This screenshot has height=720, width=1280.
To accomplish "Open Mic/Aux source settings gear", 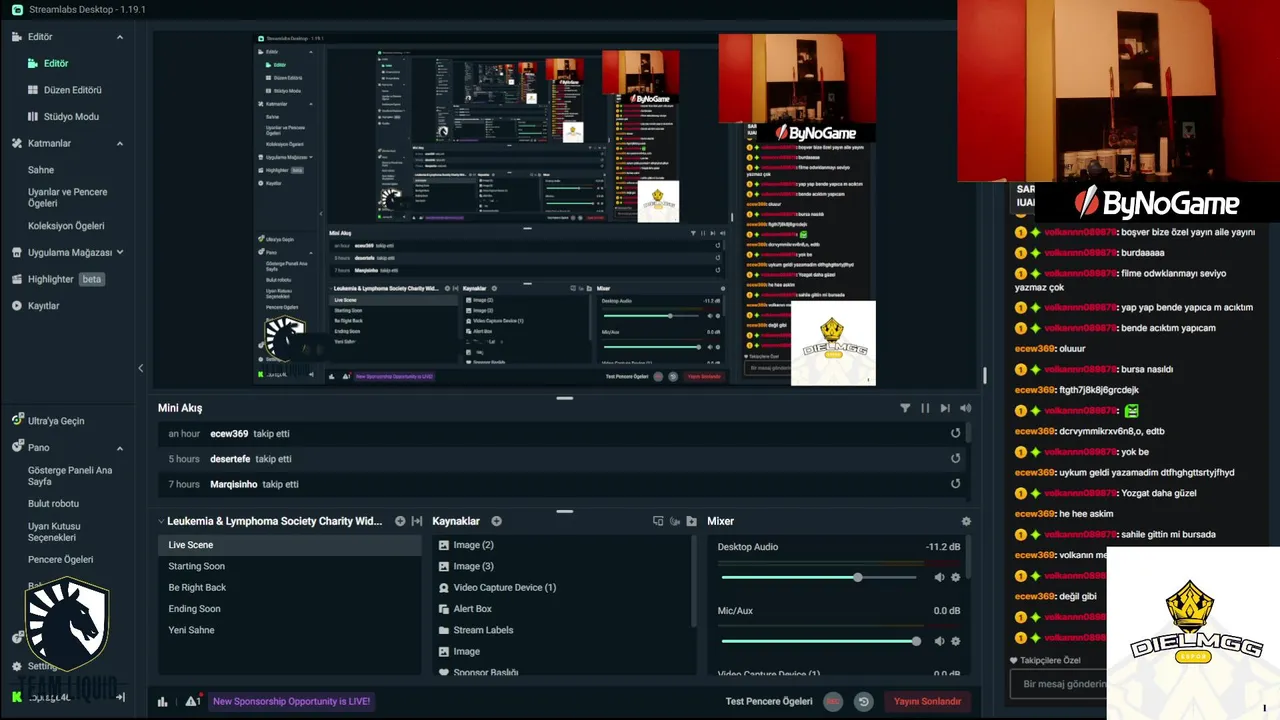I will tap(955, 641).
